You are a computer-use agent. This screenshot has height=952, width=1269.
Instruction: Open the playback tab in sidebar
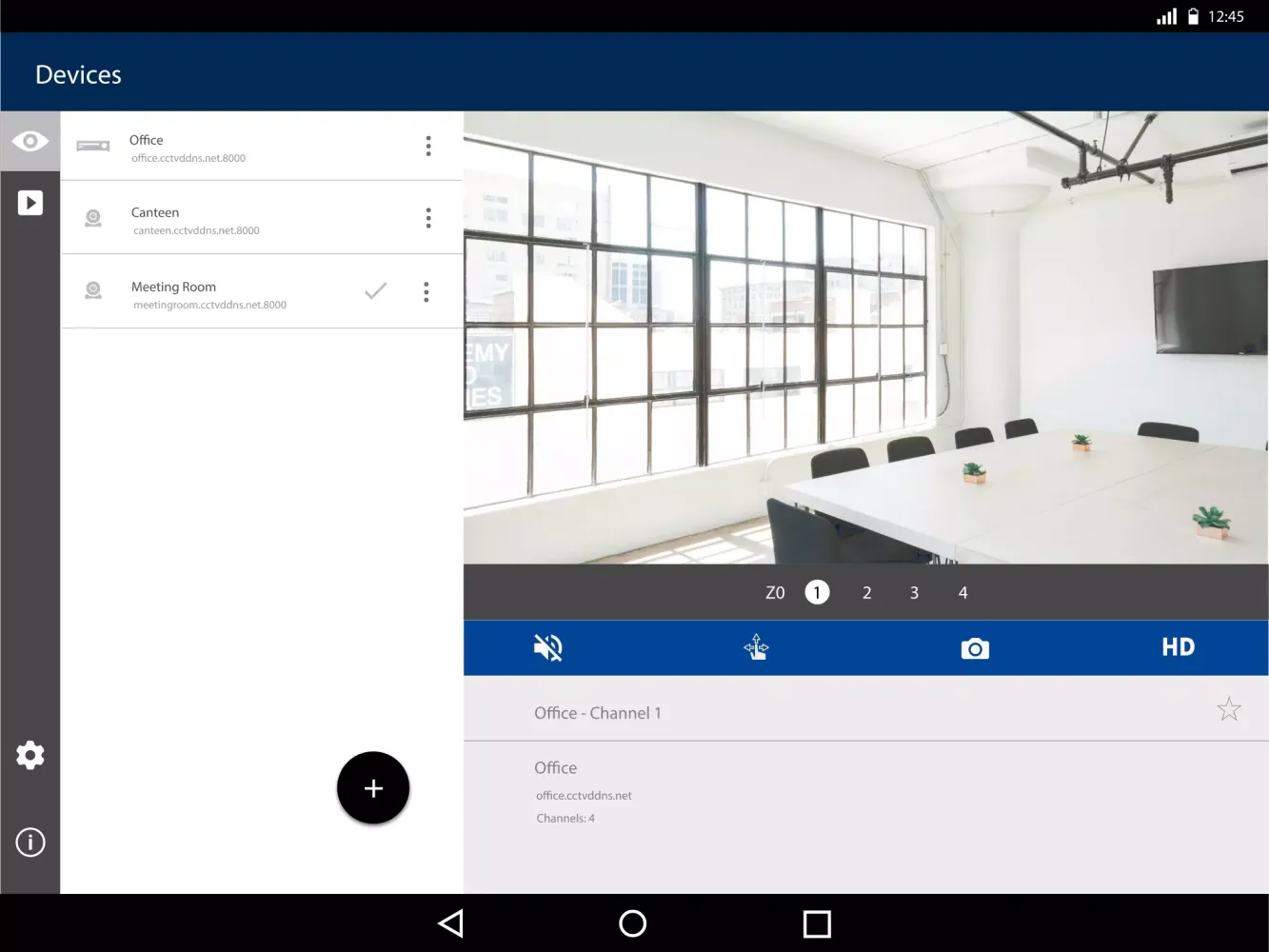point(30,203)
